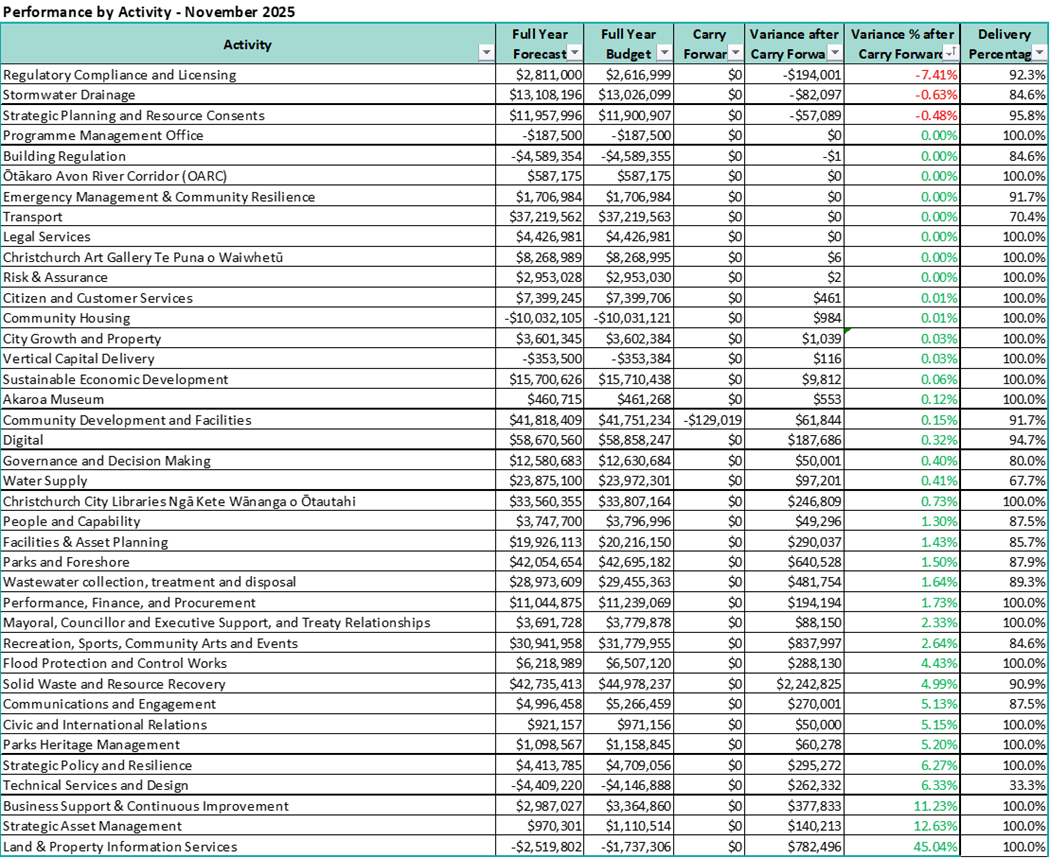Open the Delivery Percentage filter button
Image resolution: width=1050 pixels, height=858 pixels.
(x=1038, y=54)
